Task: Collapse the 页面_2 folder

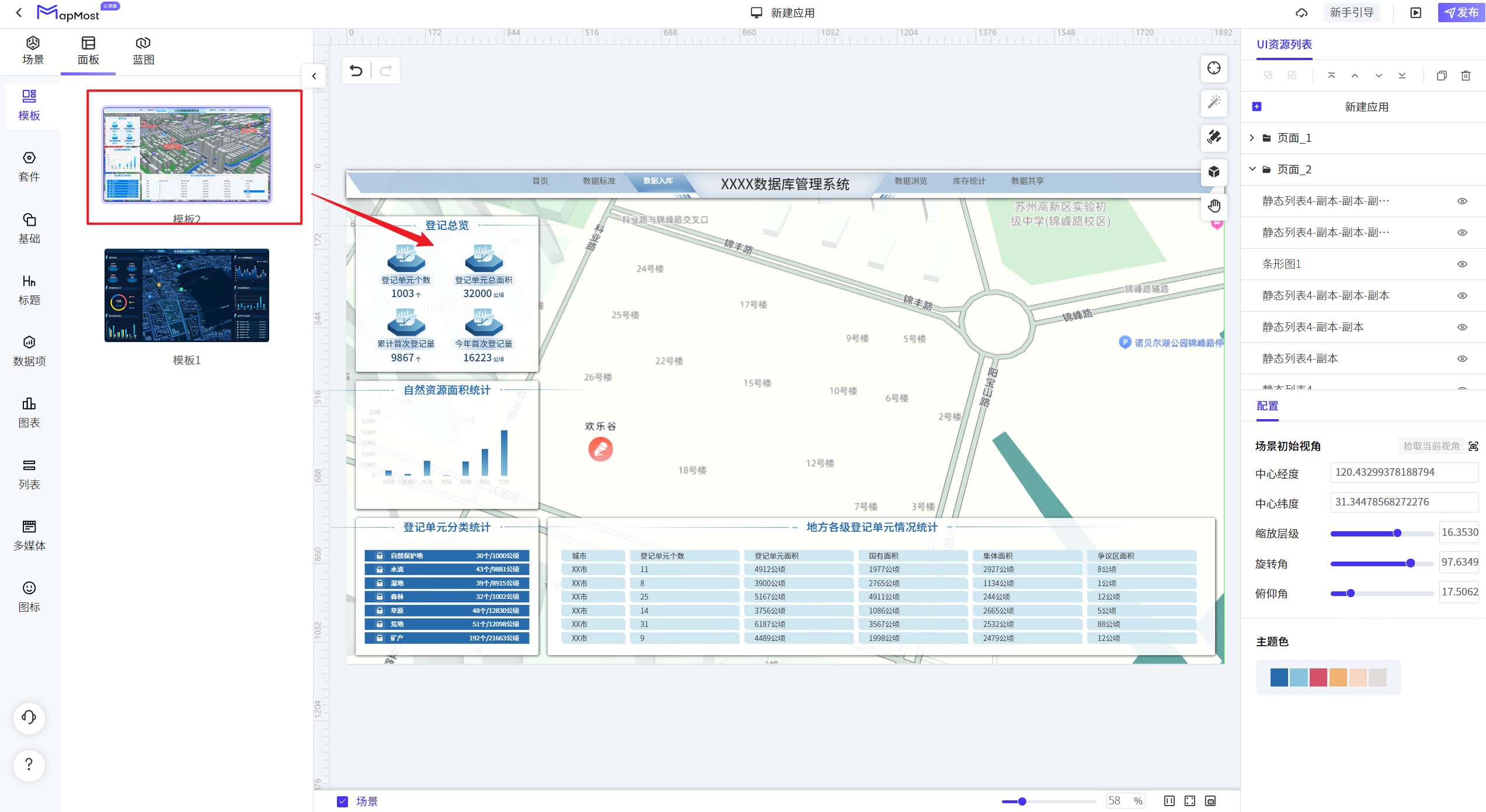Action: point(1252,169)
